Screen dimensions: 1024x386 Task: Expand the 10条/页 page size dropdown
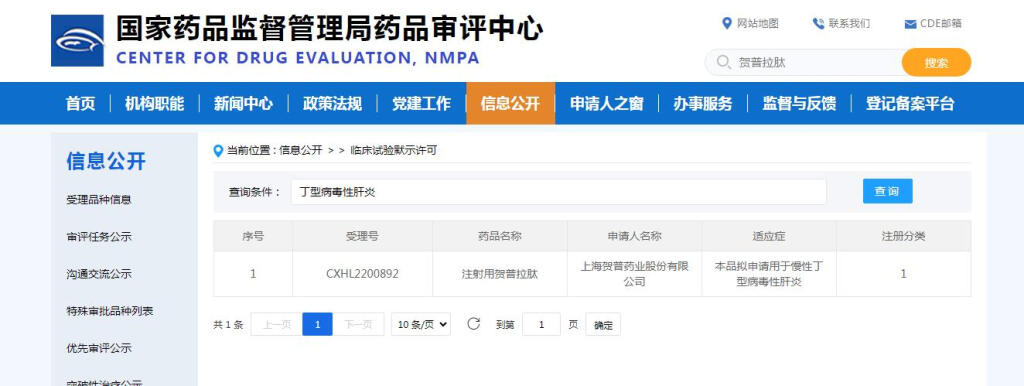pyautogui.click(x=421, y=324)
